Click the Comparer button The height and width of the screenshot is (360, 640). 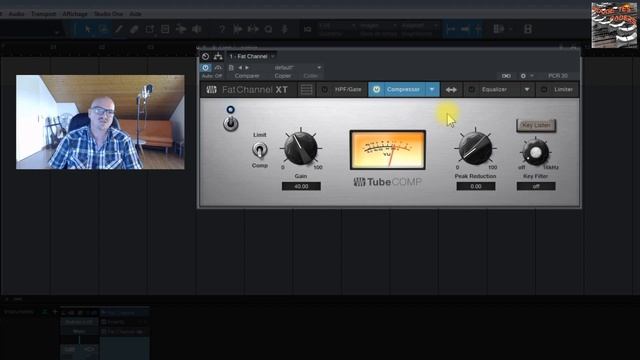(x=247, y=76)
